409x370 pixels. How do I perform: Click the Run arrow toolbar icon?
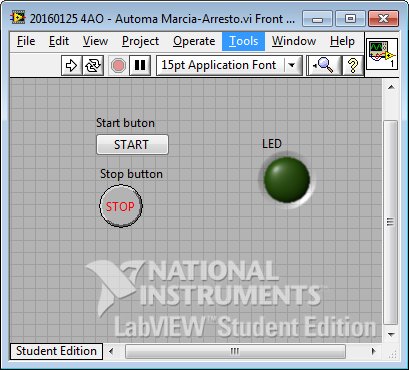[71, 65]
